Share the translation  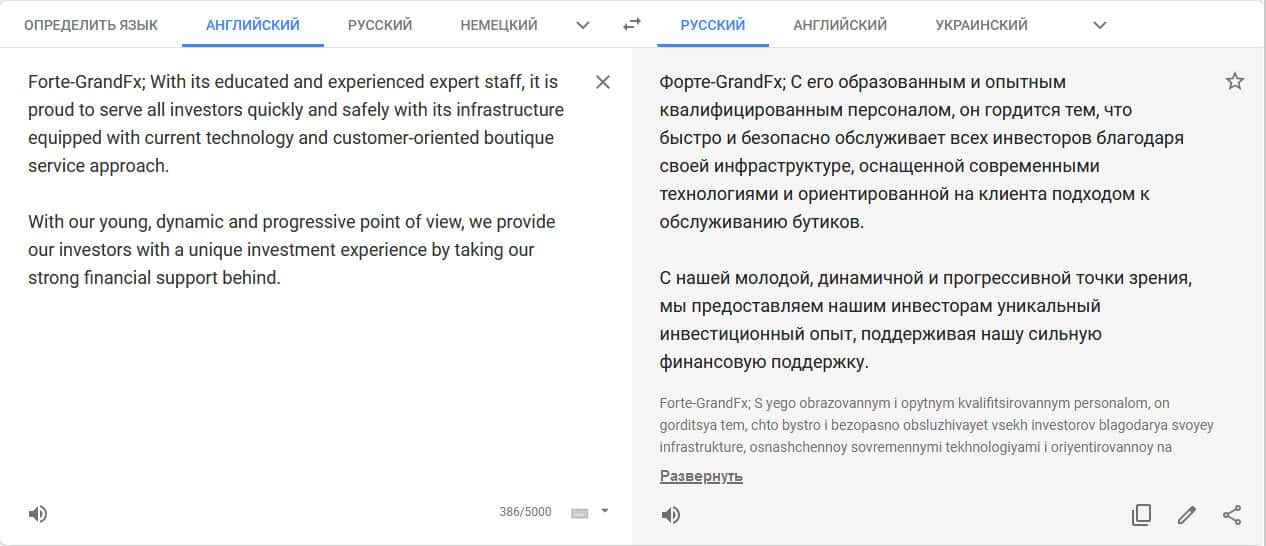[x=1232, y=515]
